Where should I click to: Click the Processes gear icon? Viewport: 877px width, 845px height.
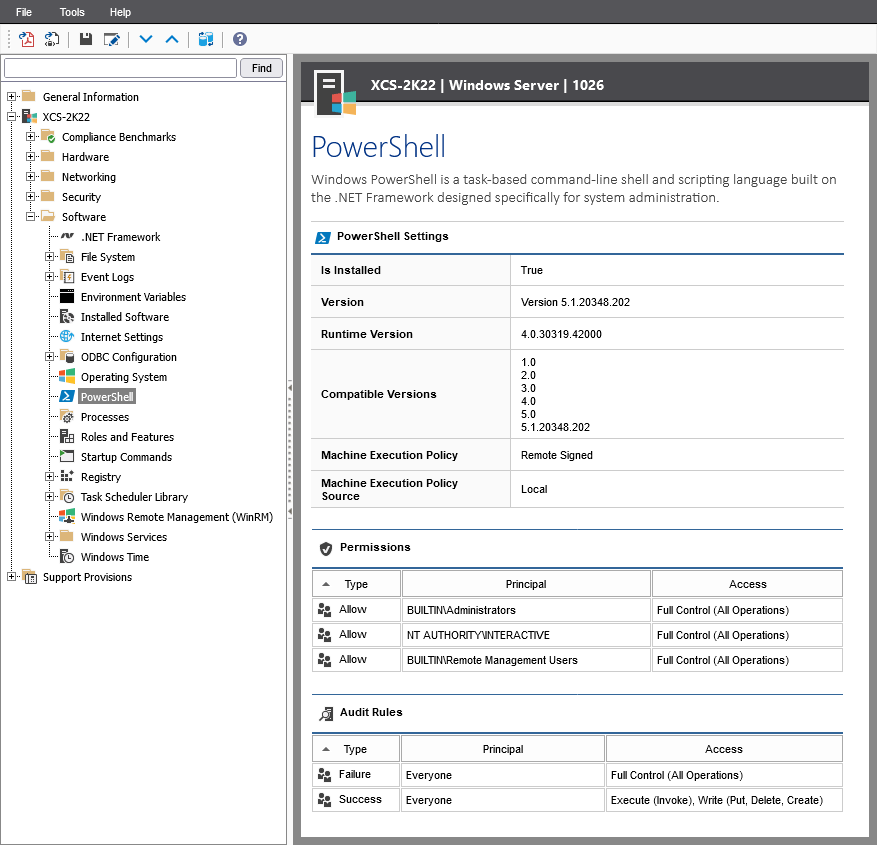[x=67, y=416]
